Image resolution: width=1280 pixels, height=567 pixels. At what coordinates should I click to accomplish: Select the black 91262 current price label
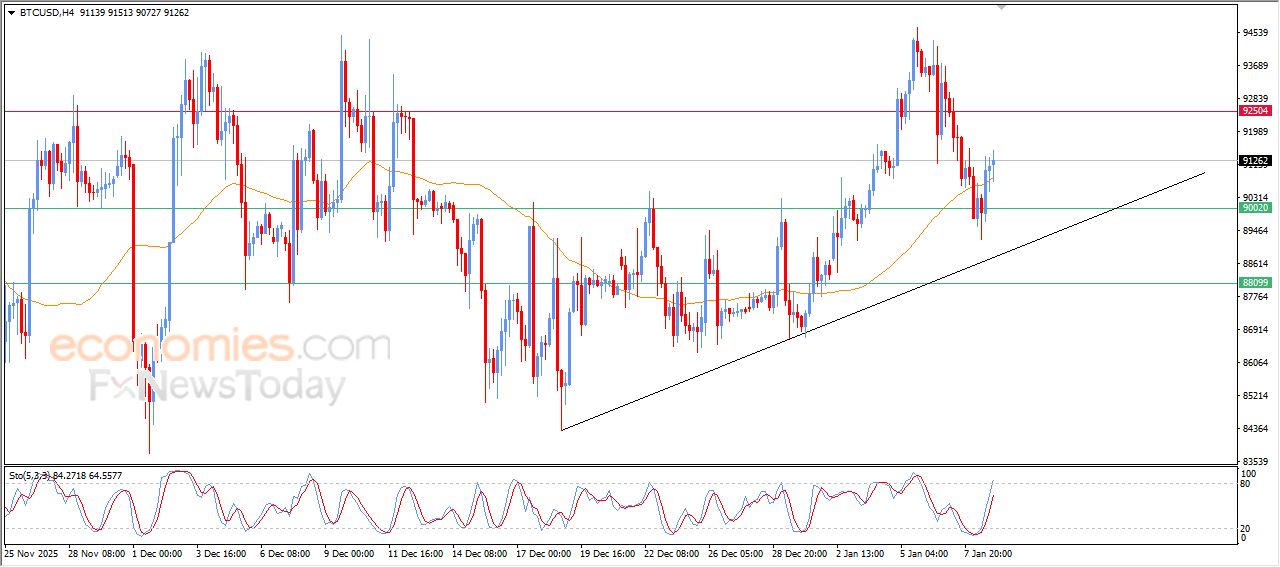[1254, 160]
